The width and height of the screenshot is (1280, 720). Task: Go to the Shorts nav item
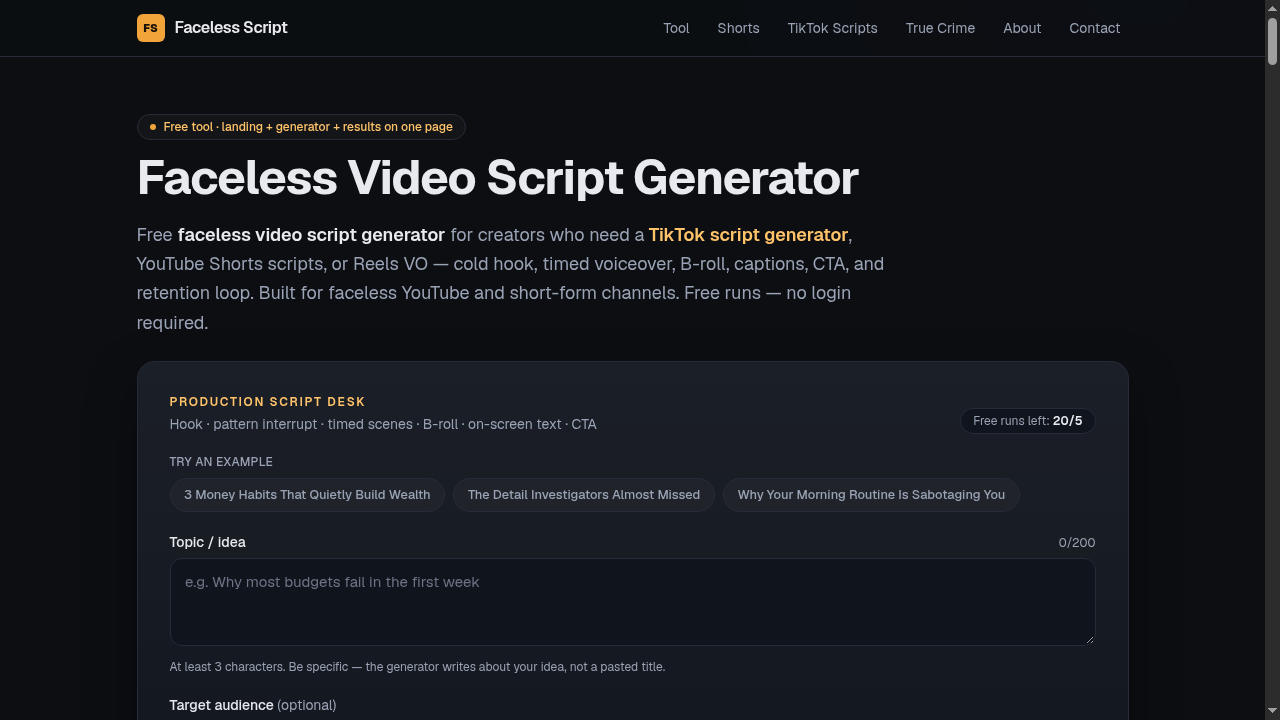pyautogui.click(x=738, y=28)
